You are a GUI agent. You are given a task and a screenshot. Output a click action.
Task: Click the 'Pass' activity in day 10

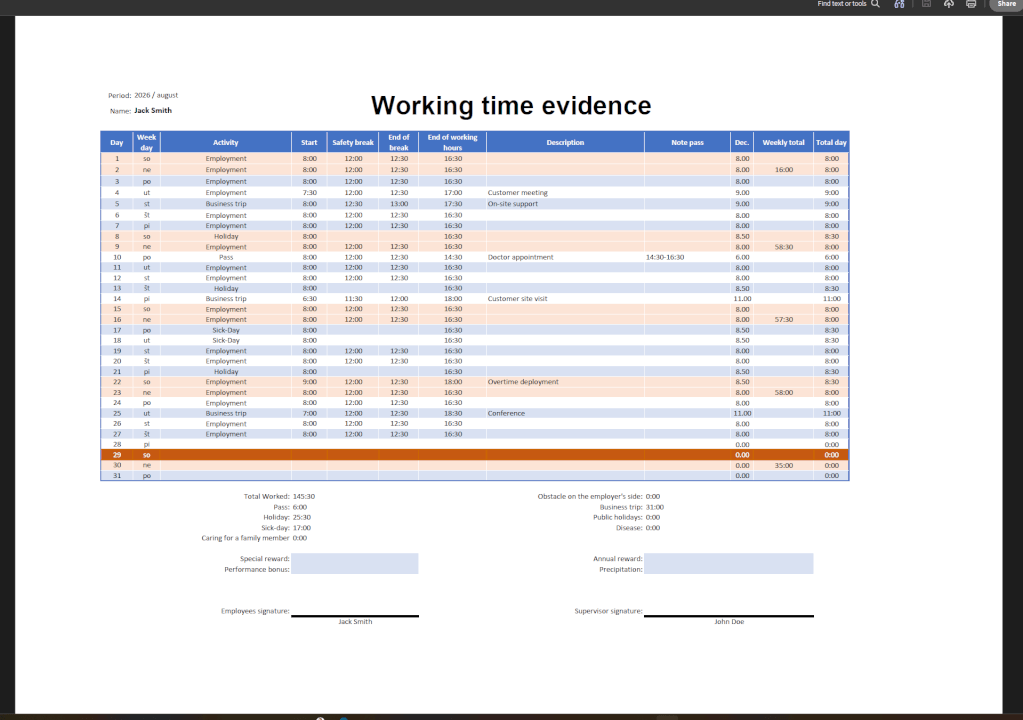(x=226, y=258)
